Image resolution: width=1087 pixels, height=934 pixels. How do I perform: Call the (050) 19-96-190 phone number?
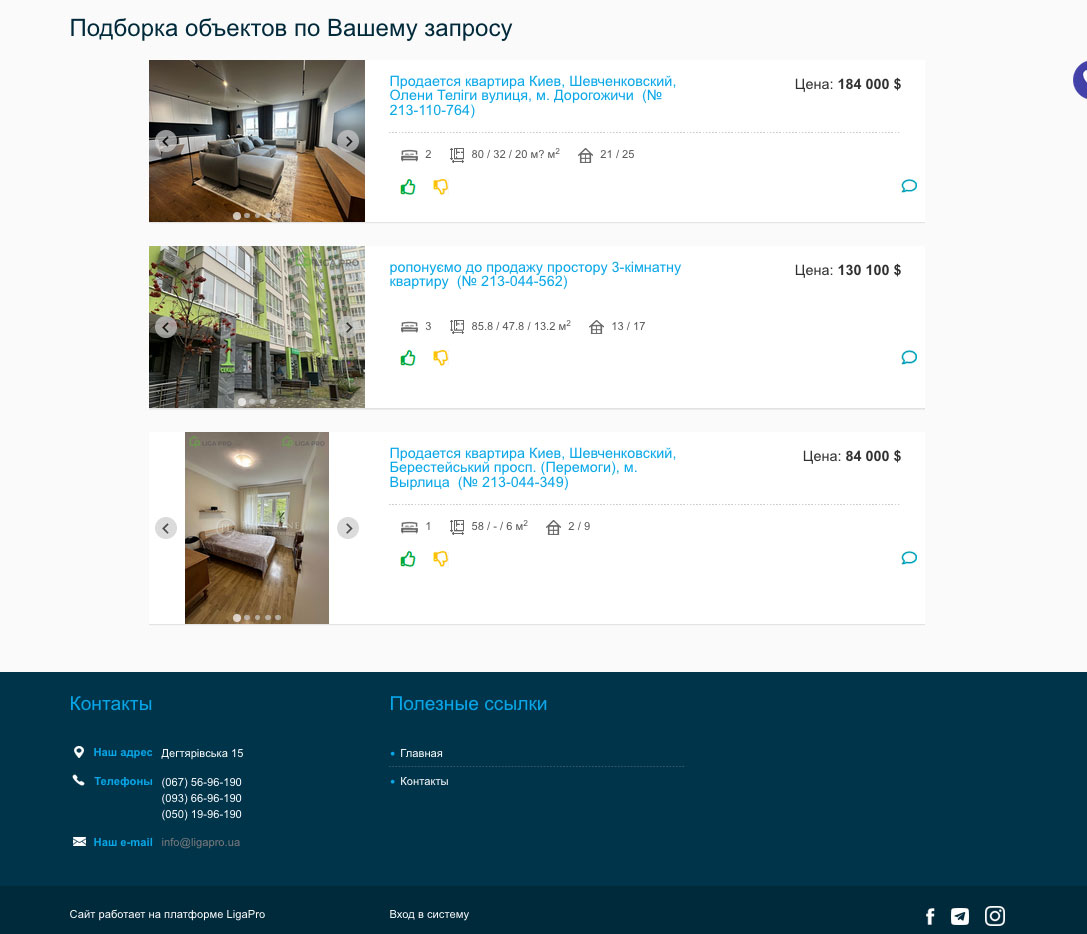coord(201,814)
